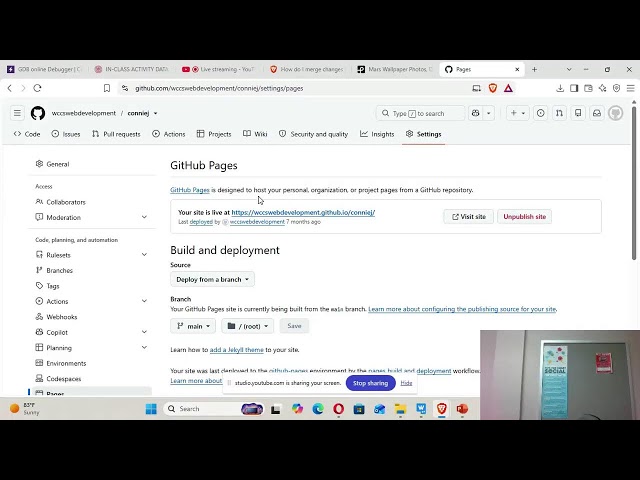640x480 pixels.
Task: Open the pull requests icon in header
Action: click(x=559, y=113)
